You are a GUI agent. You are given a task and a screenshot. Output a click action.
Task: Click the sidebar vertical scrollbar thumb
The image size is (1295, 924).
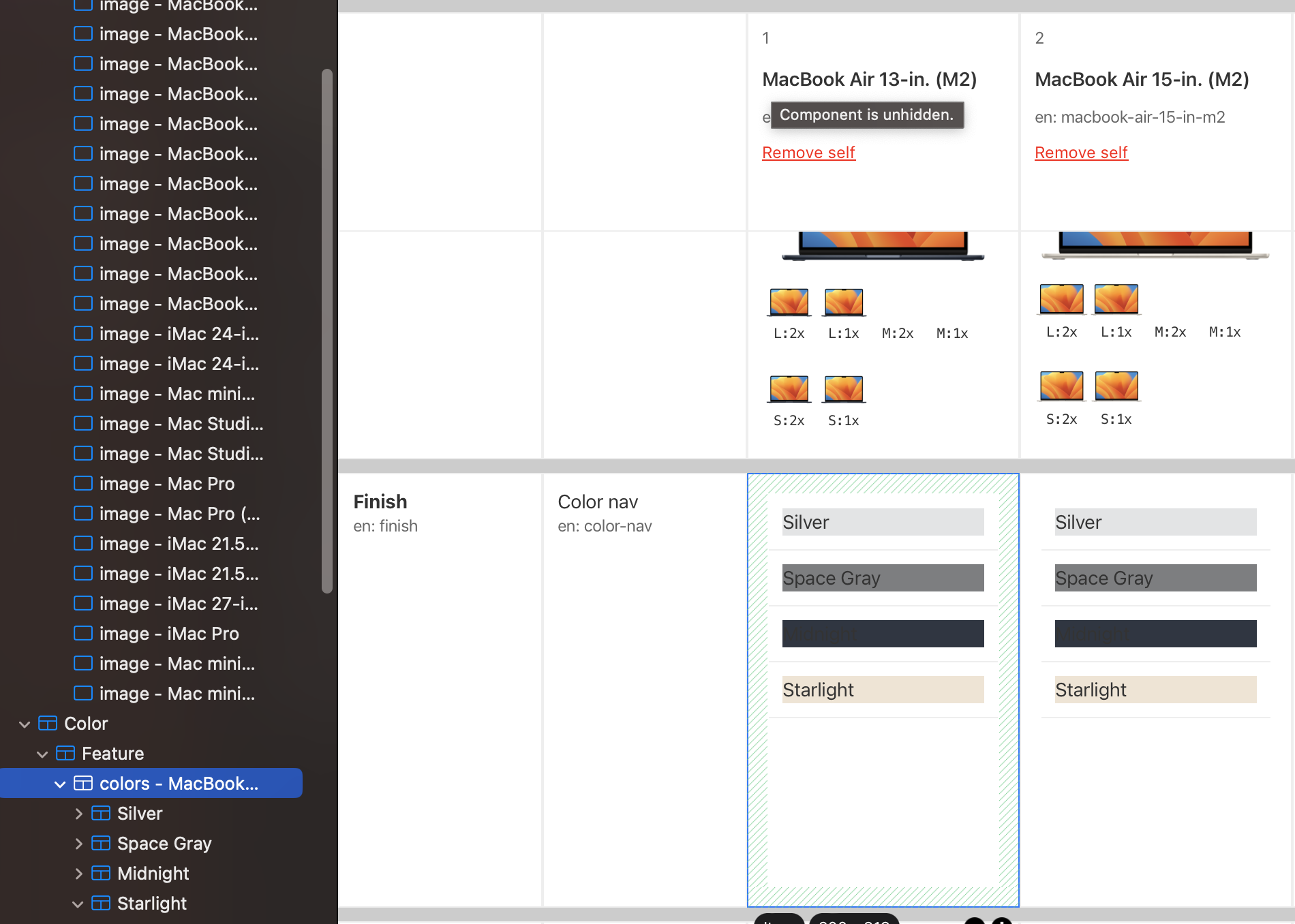click(327, 331)
